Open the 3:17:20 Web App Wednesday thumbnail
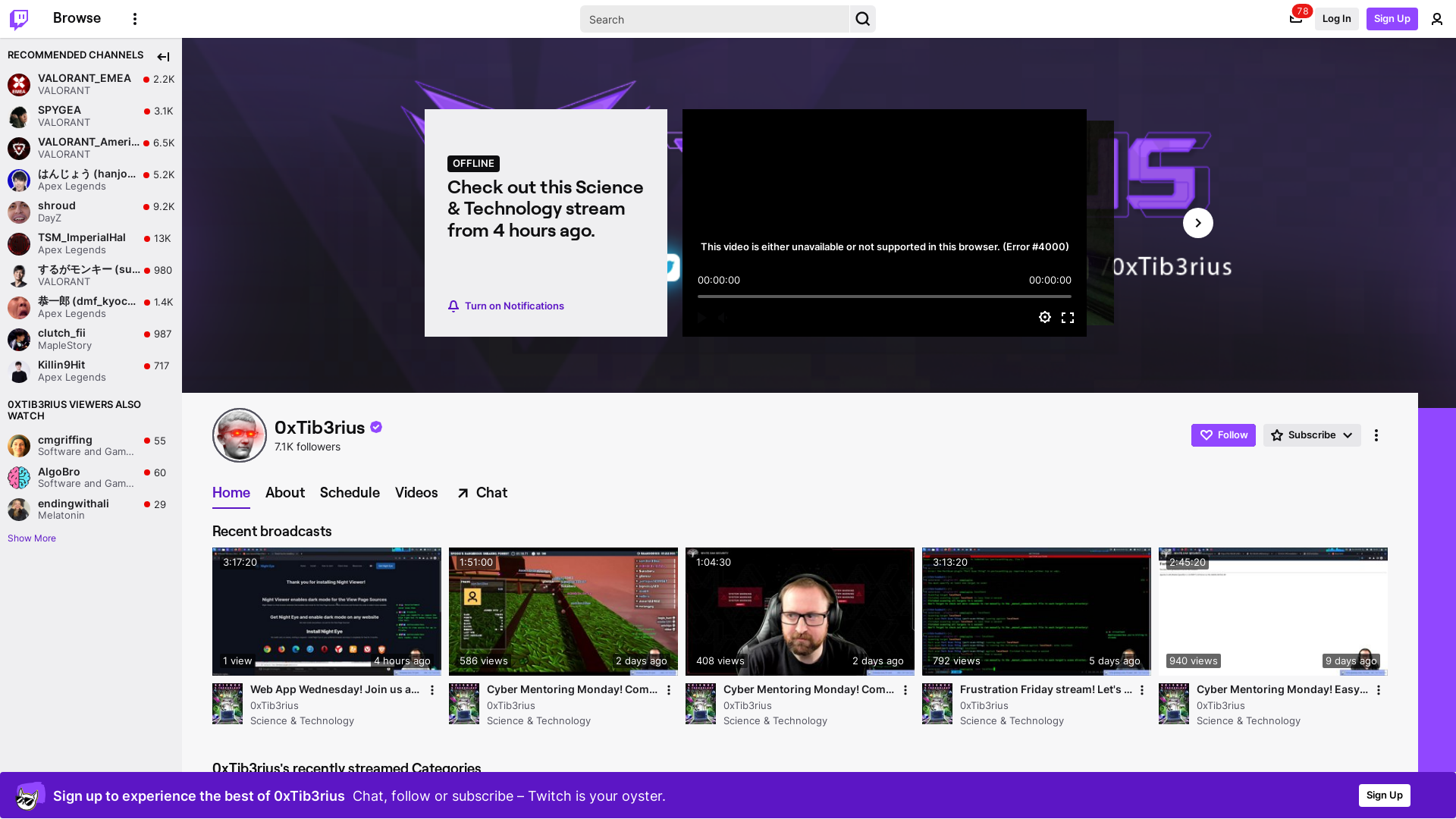Viewport: 1456px width, 819px height. [327, 611]
